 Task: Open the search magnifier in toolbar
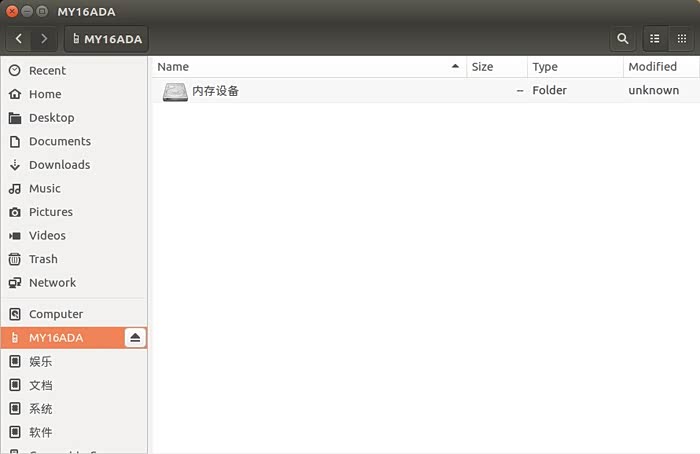click(623, 39)
